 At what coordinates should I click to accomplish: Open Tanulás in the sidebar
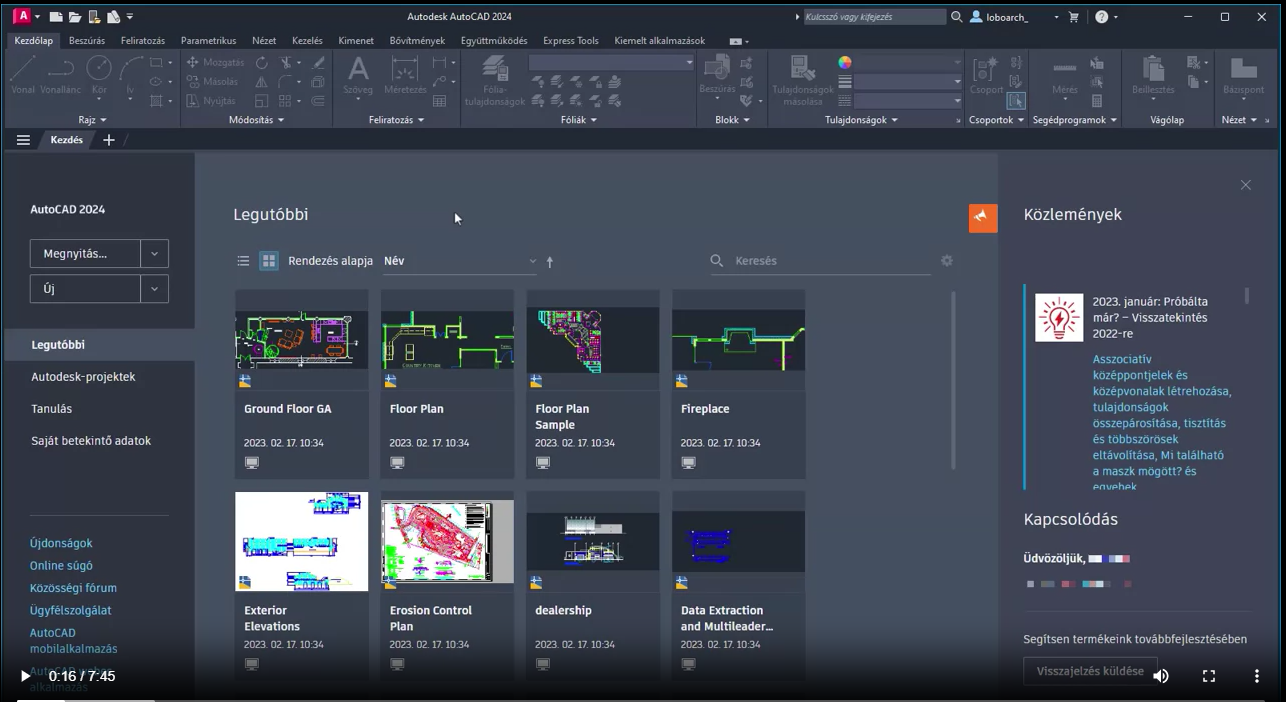(x=52, y=409)
